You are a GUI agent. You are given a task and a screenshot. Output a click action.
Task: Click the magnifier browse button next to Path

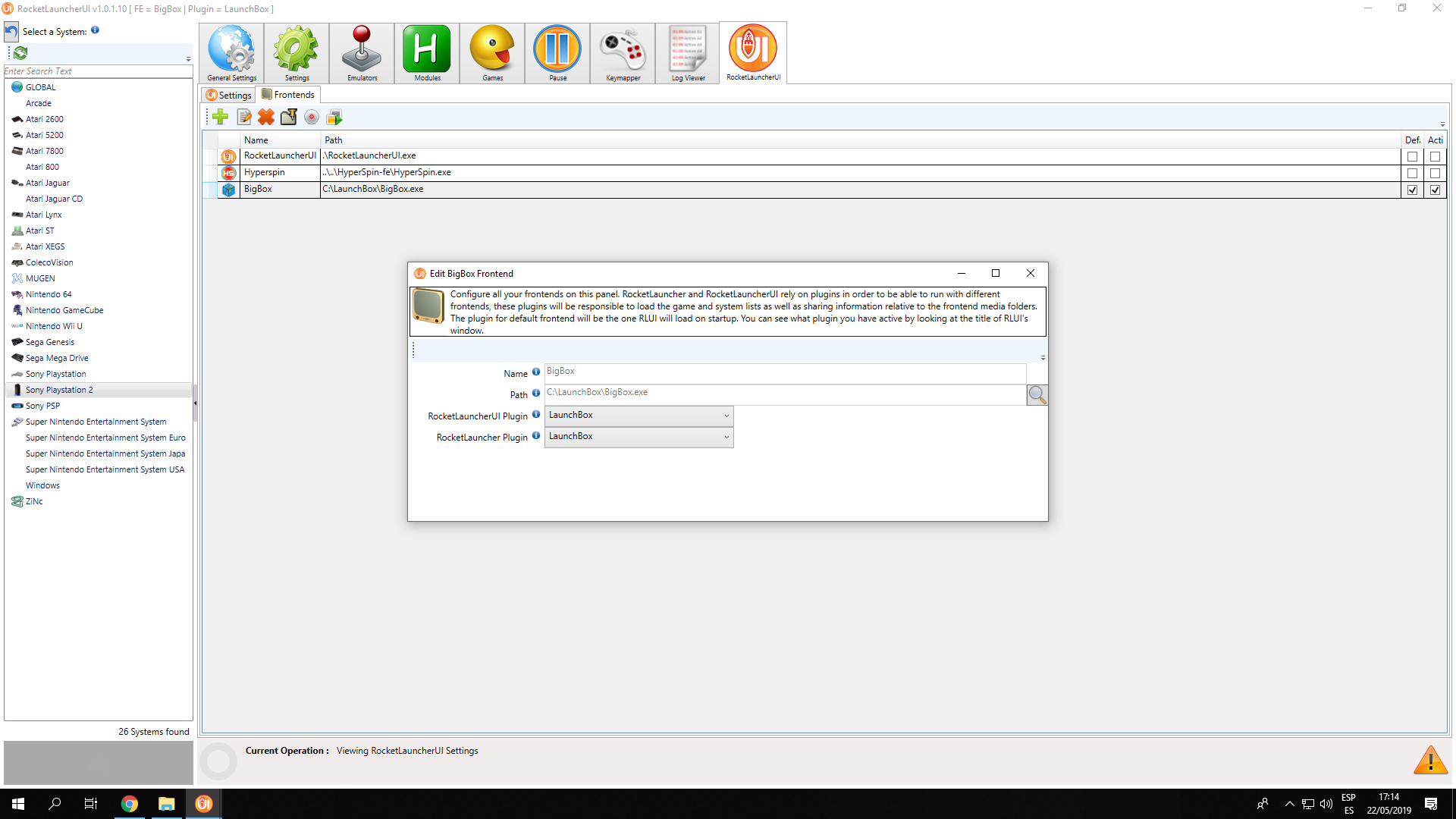tap(1037, 395)
